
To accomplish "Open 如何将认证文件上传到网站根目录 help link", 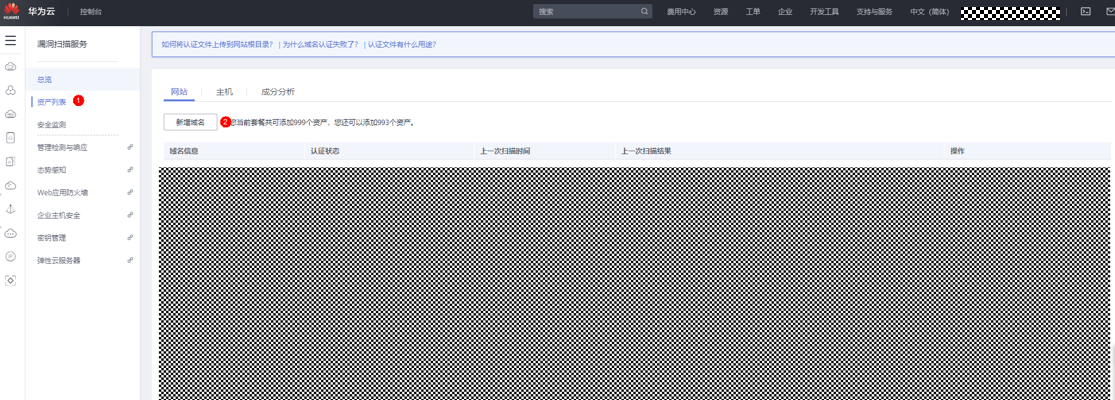I will tap(217, 44).
